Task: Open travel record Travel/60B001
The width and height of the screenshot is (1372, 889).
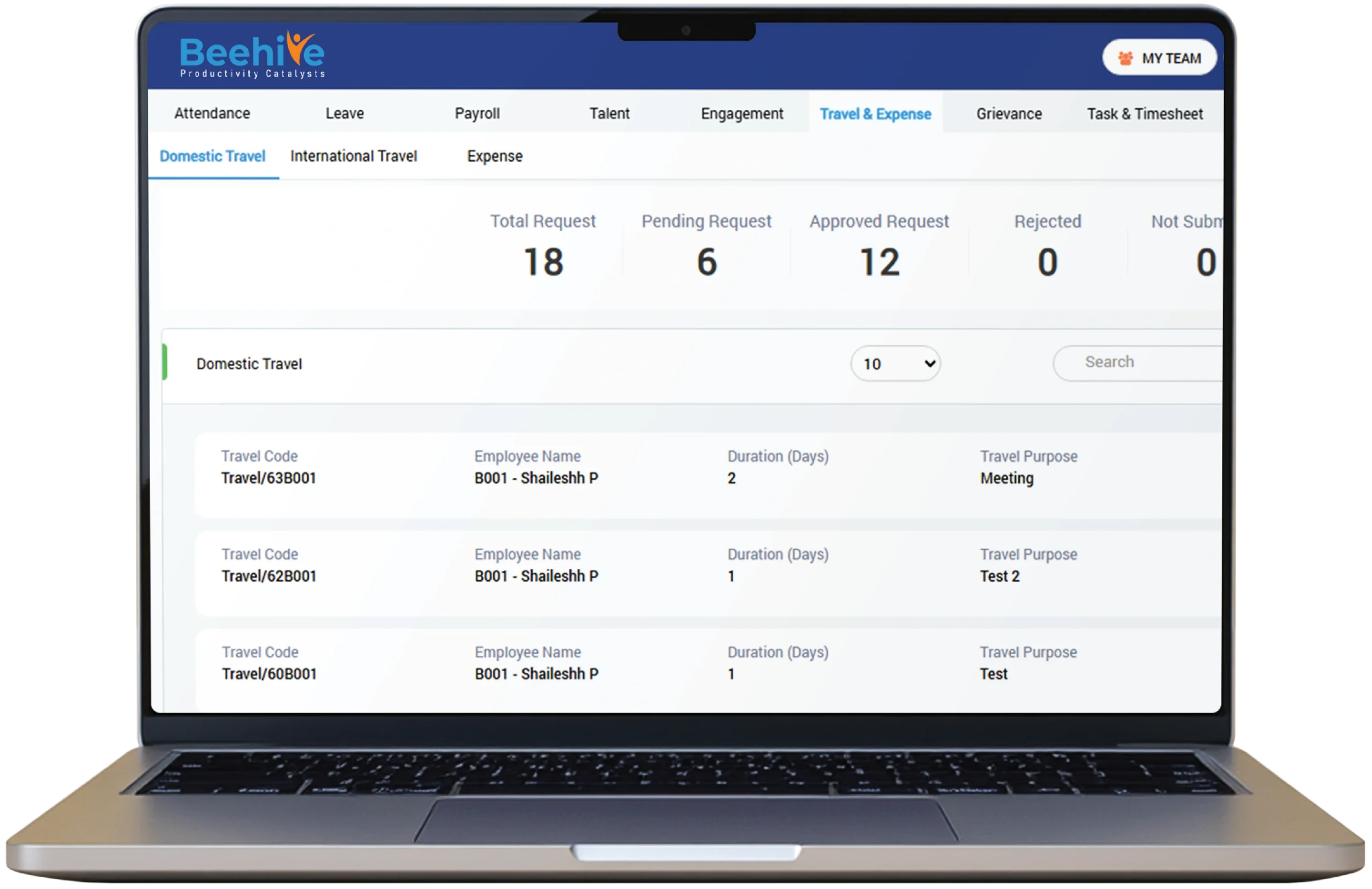Action: click(269, 674)
